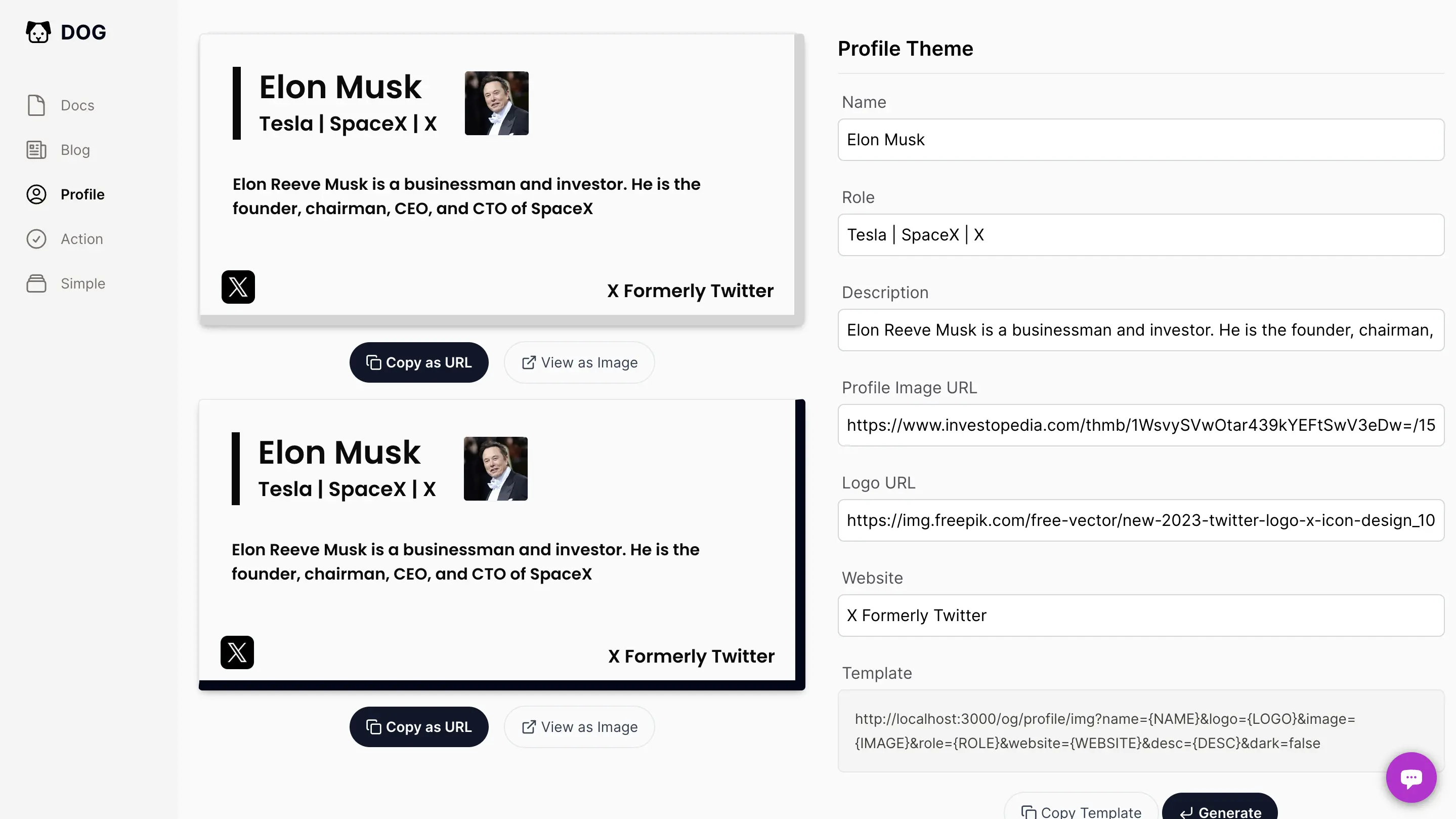This screenshot has height=819, width=1456.
Task: Open the purple chat bubble widget
Action: coord(1411,777)
